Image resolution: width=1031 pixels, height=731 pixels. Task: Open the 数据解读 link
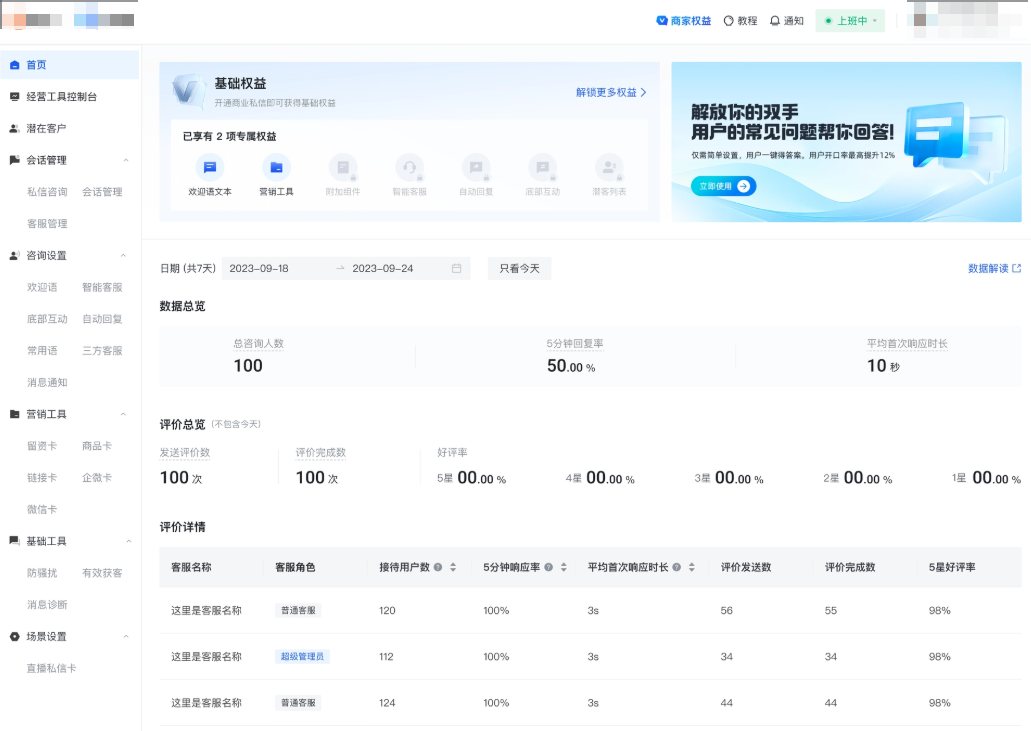(989, 268)
